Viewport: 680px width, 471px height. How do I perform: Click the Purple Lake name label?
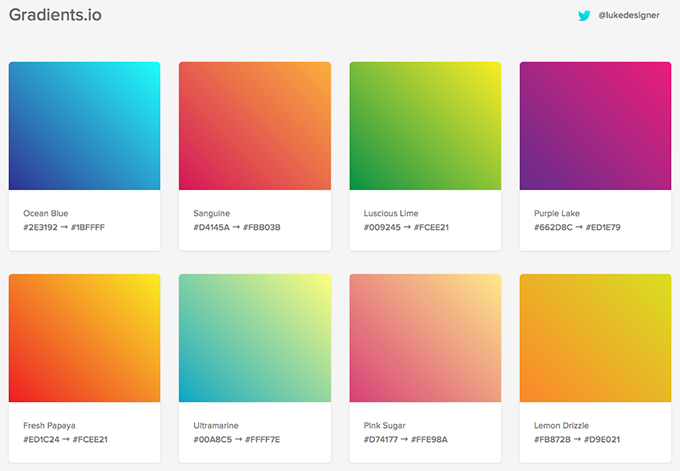557,213
